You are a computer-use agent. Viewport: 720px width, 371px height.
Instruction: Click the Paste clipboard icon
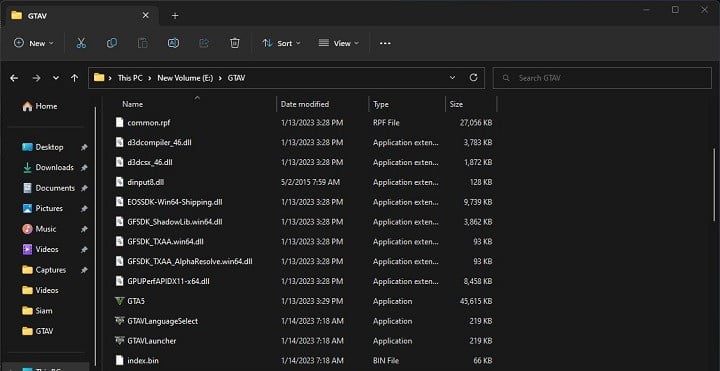pos(142,43)
